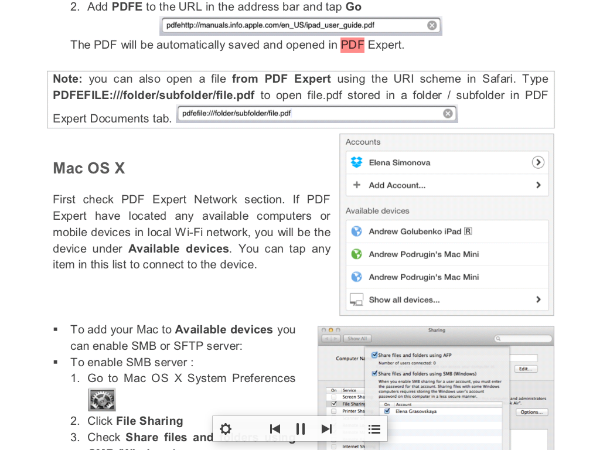This screenshot has height=450, width=600.
Task: Click the Mac OS X heading
Action: tap(89, 168)
